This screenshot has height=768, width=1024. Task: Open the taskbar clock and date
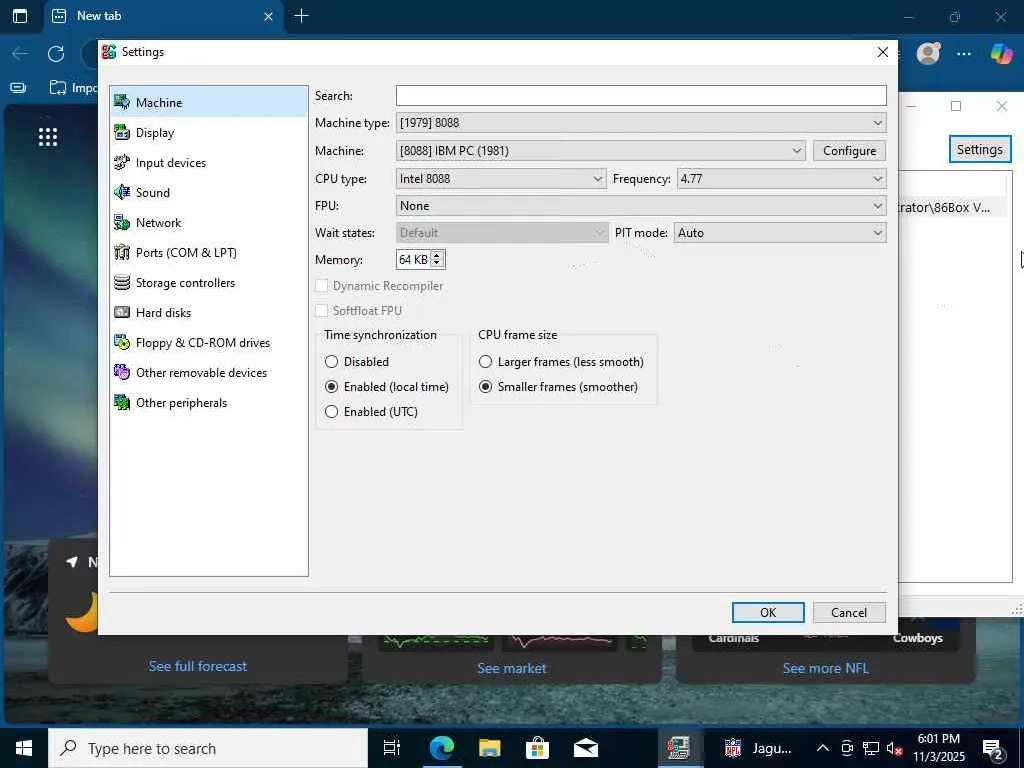tap(938, 748)
